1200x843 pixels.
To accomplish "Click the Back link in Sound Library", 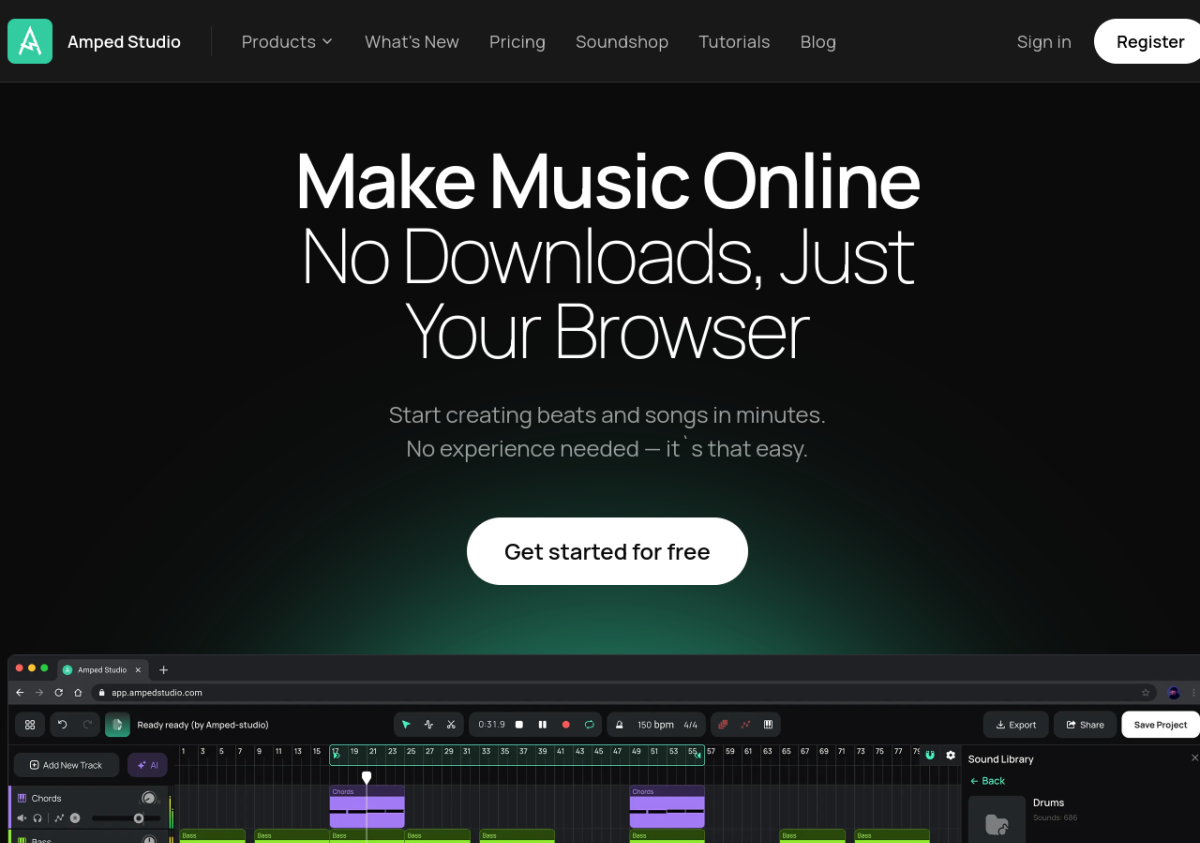I will click(x=988, y=781).
